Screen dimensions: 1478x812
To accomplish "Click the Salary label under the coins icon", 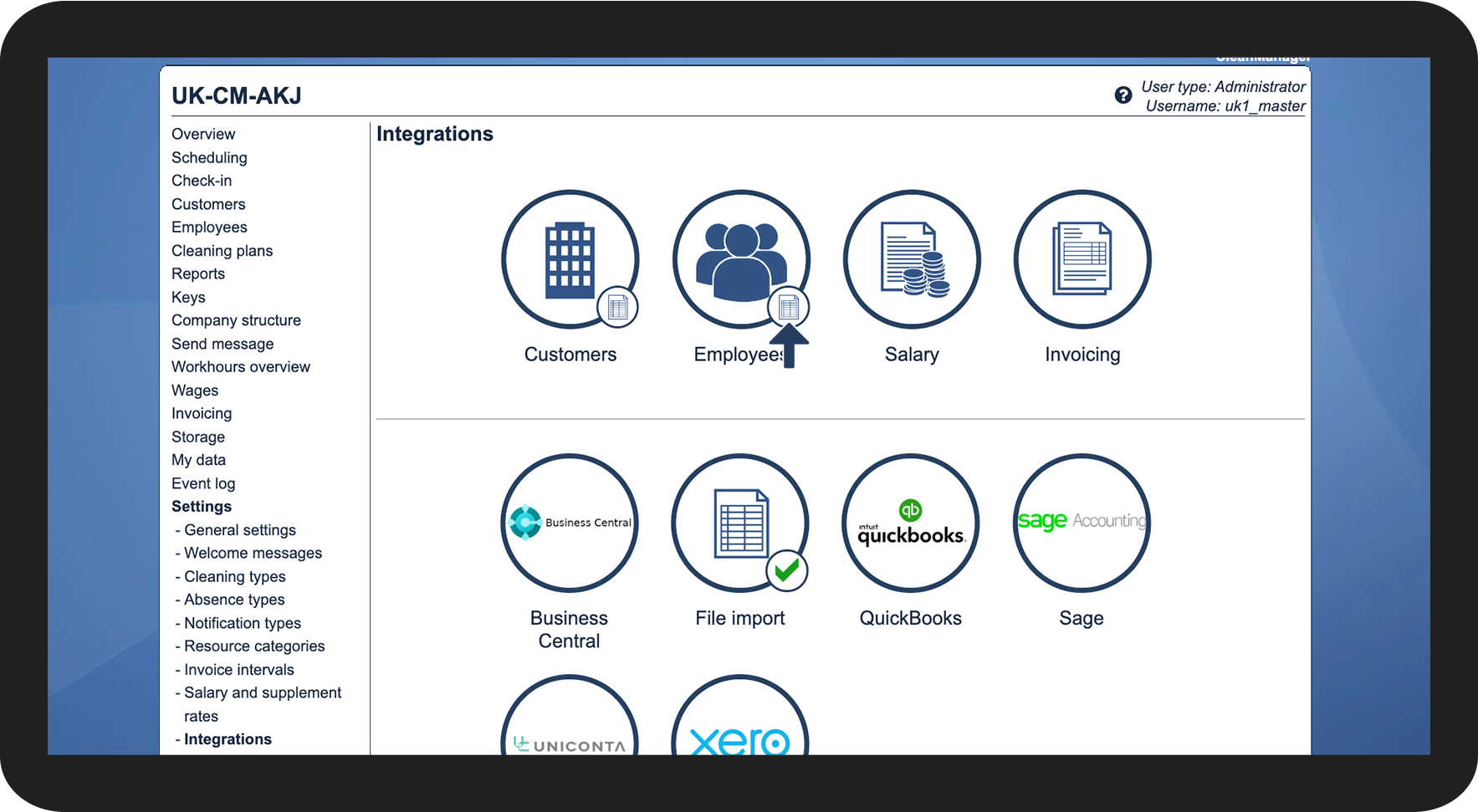I will tap(912, 355).
